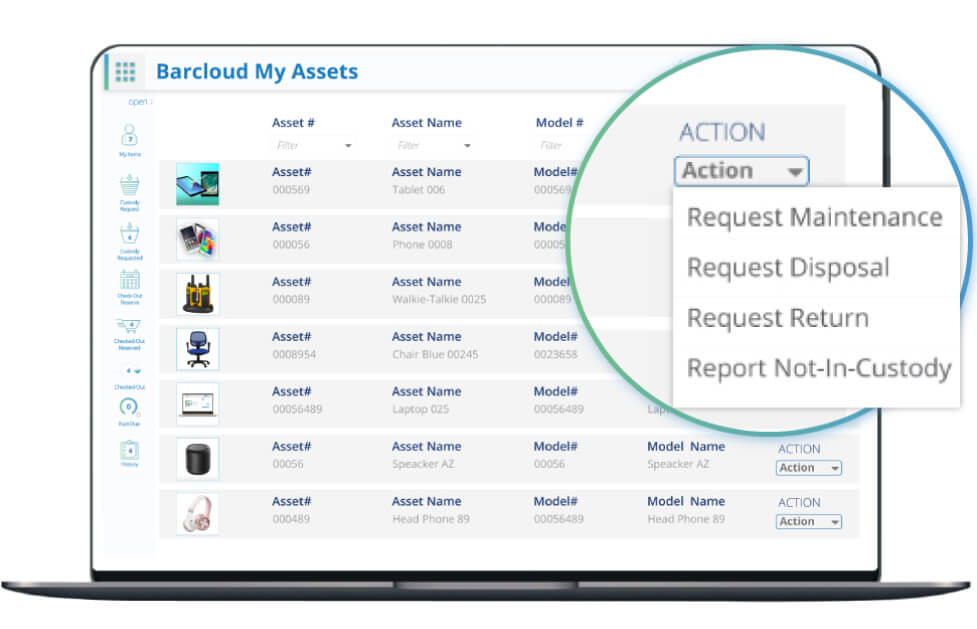Select asset number 0008954

pyautogui.click(x=294, y=354)
